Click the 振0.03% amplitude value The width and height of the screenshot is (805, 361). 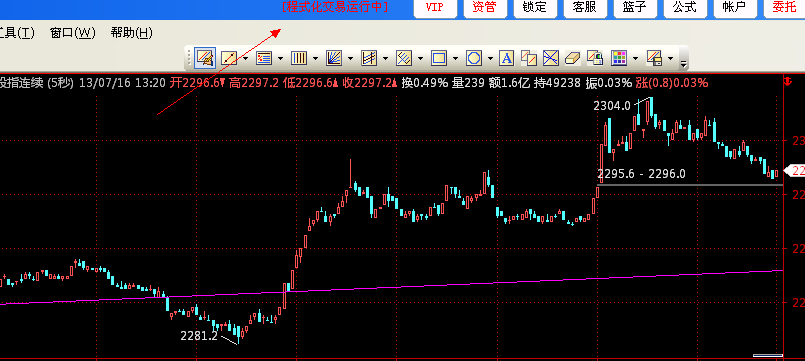[x=608, y=83]
